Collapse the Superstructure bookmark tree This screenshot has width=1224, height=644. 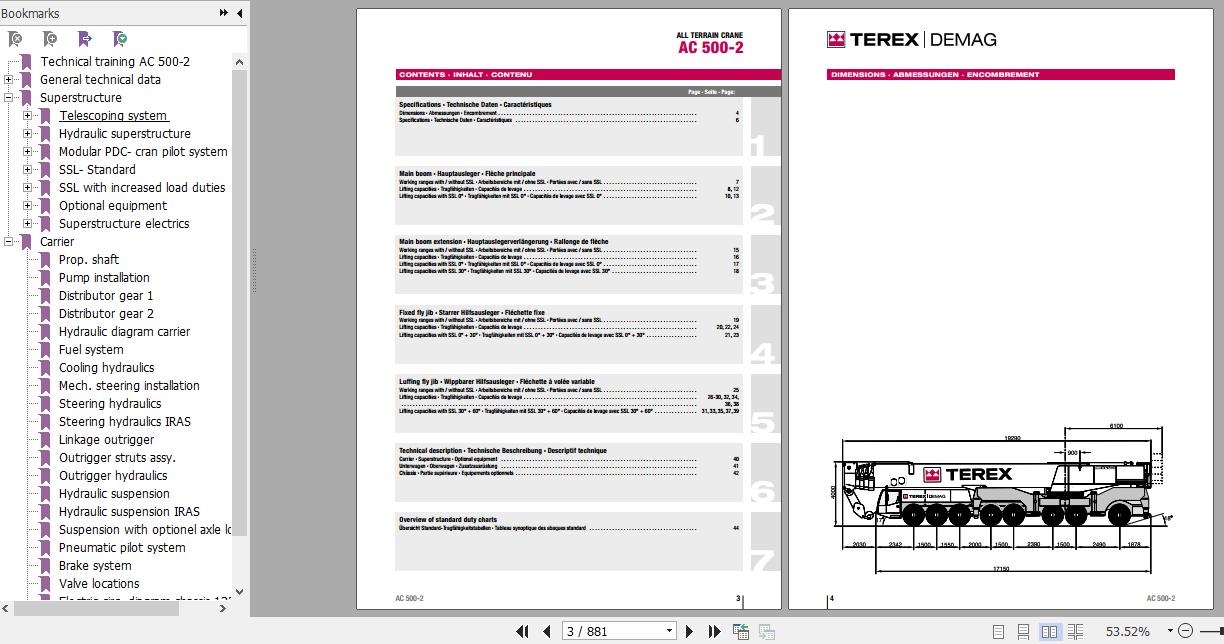click(8, 97)
